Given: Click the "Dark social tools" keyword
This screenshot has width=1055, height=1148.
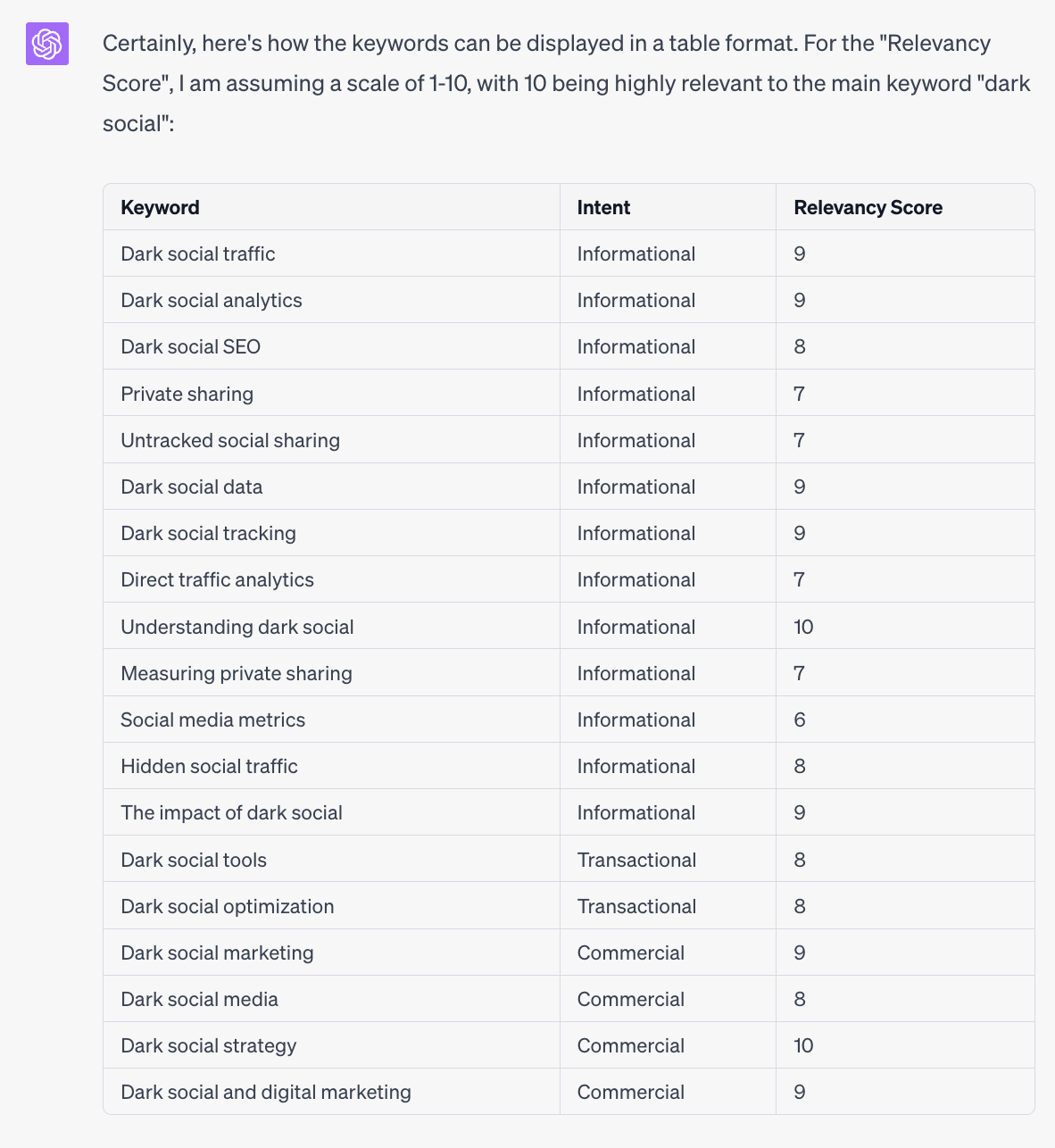Looking at the screenshot, I should 194,860.
